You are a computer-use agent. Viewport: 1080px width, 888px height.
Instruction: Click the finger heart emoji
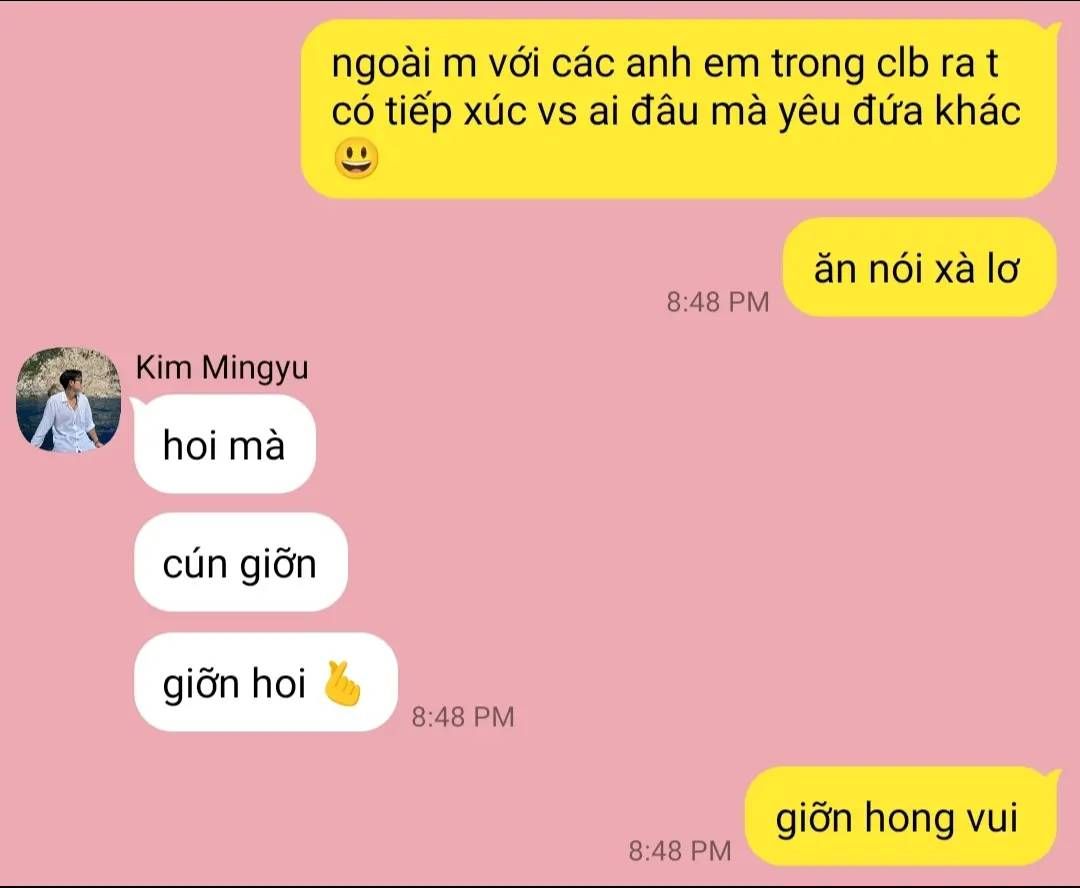(x=342, y=683)
